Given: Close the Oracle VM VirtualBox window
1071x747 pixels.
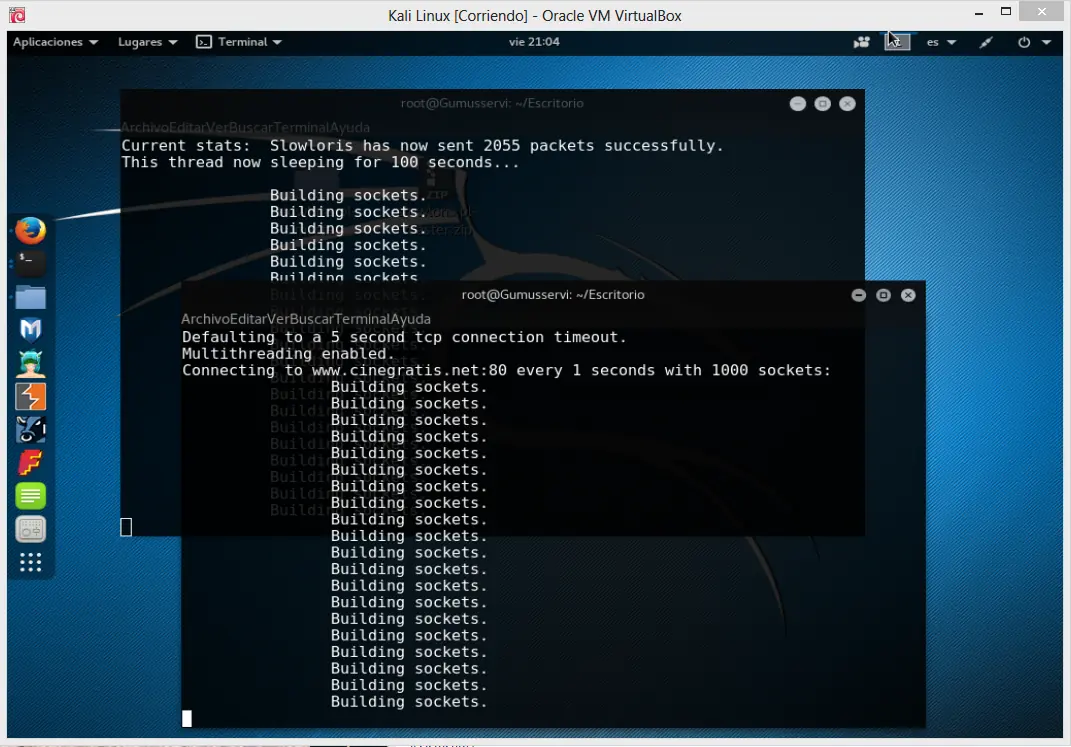Looking at the screenshot, I should pyautogui.click(x=1042, y=12).
